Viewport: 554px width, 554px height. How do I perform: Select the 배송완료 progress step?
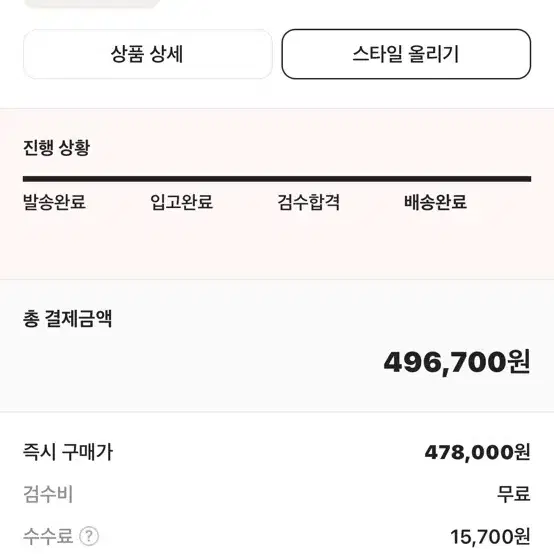[435, 202]
